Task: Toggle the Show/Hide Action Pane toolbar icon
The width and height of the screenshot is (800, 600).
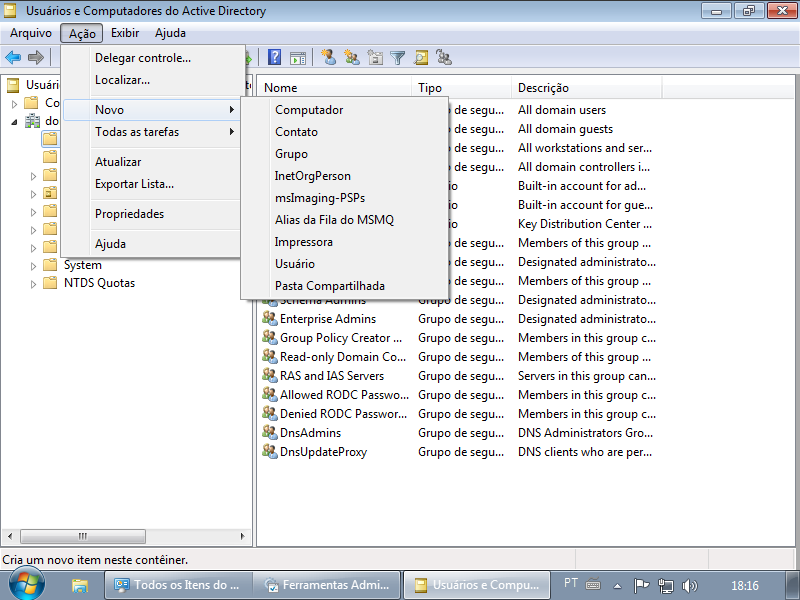Action: pos(298,58)
